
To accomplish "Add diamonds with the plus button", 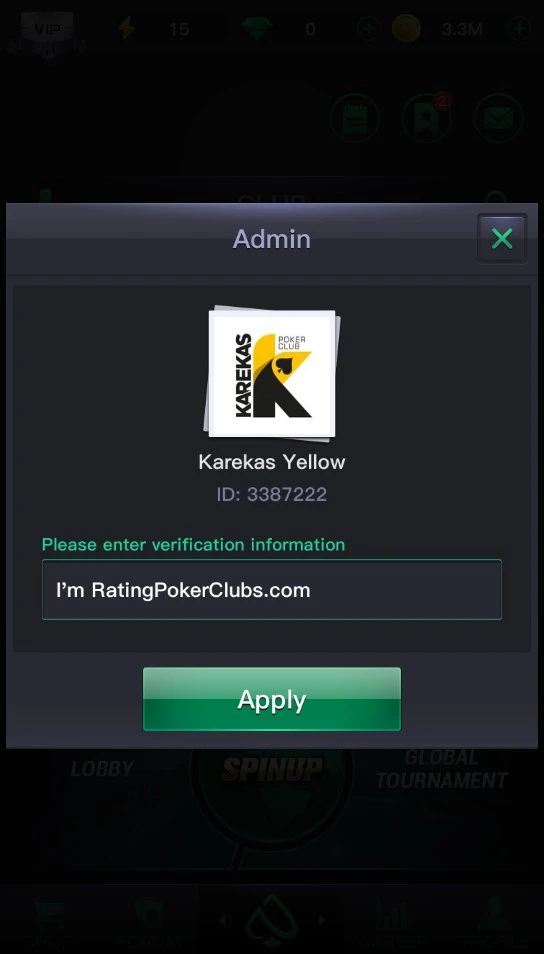I will point(369,28).
